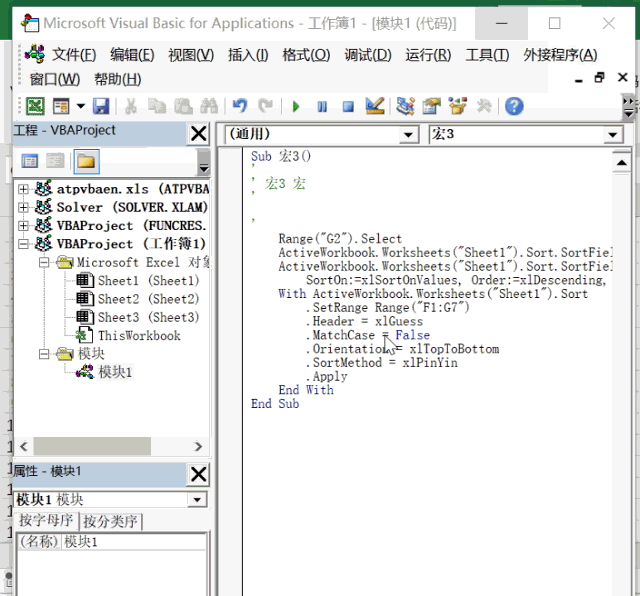This screenshot has width=640, height=596.
Task: Open the 文件(F) menu
Action: (x=74, y=55)
